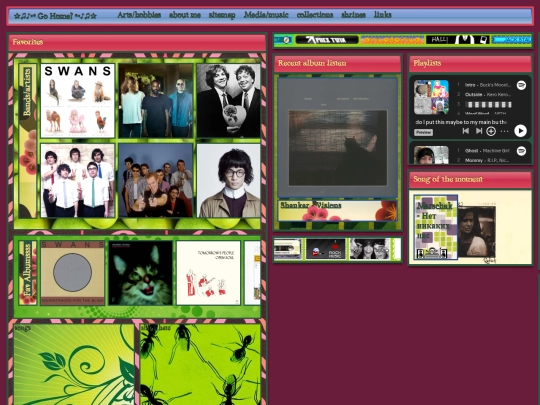540x405 pixels.
Task: Click the Playlists section header
Action: [470, 64]
